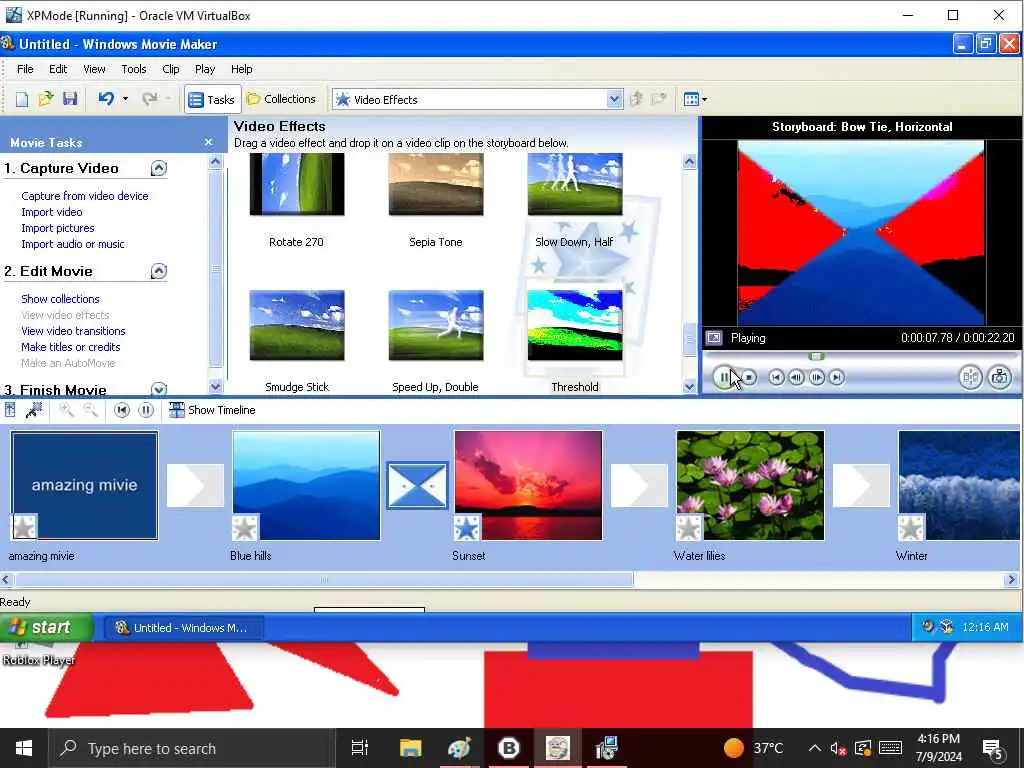Viewport: 1024px width, 768px height.
Task: Click Capture from video device link
Action: point(85,196)
